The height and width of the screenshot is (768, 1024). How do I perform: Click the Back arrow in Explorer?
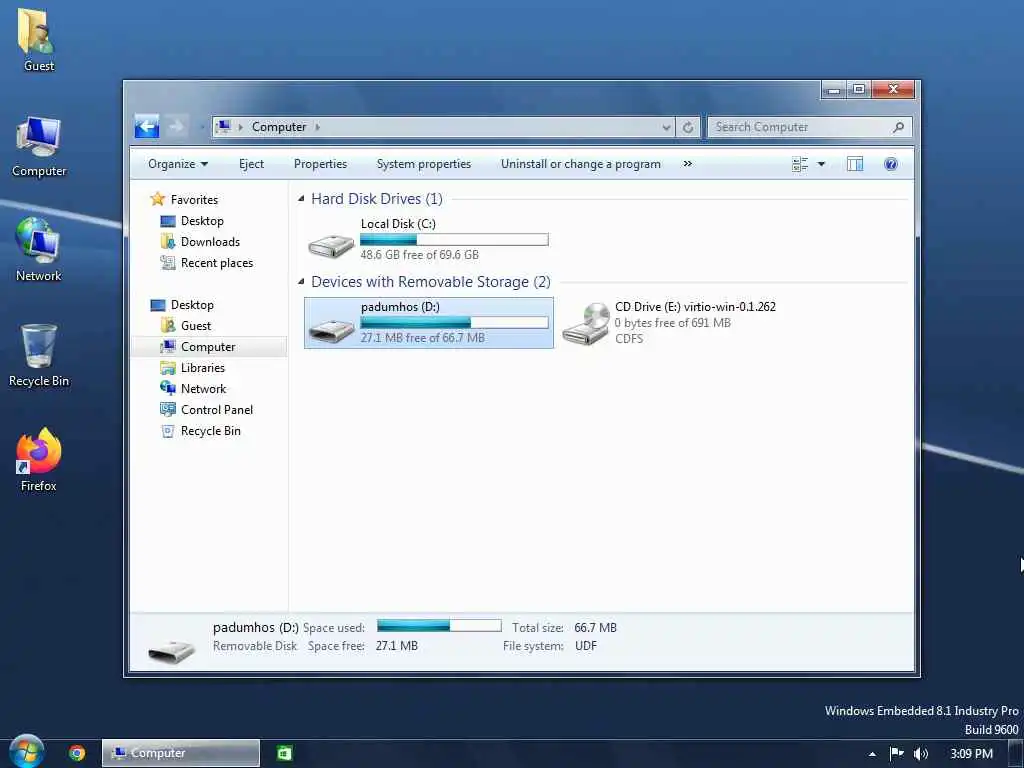[147, 127]
